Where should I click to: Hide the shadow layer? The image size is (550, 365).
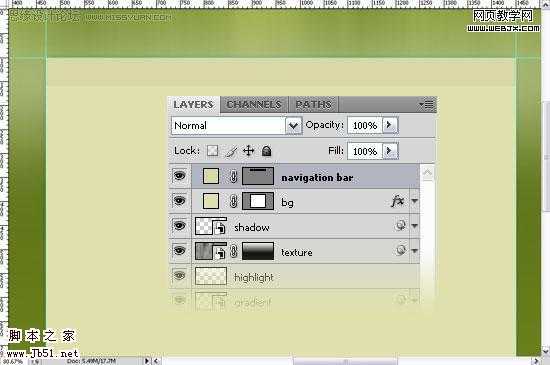pos(180,225)
